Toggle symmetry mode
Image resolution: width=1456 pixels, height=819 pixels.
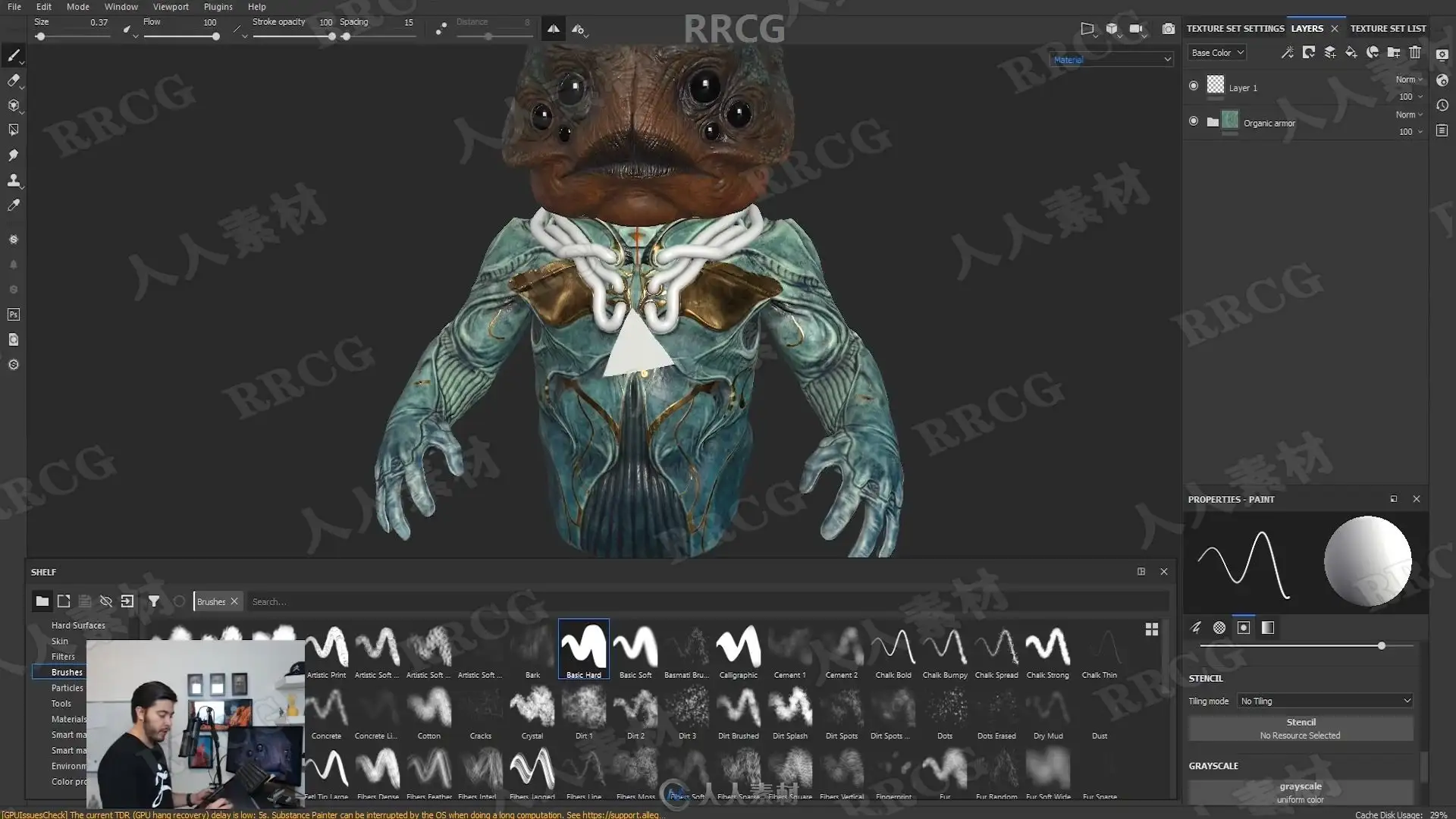coord(554,29)
